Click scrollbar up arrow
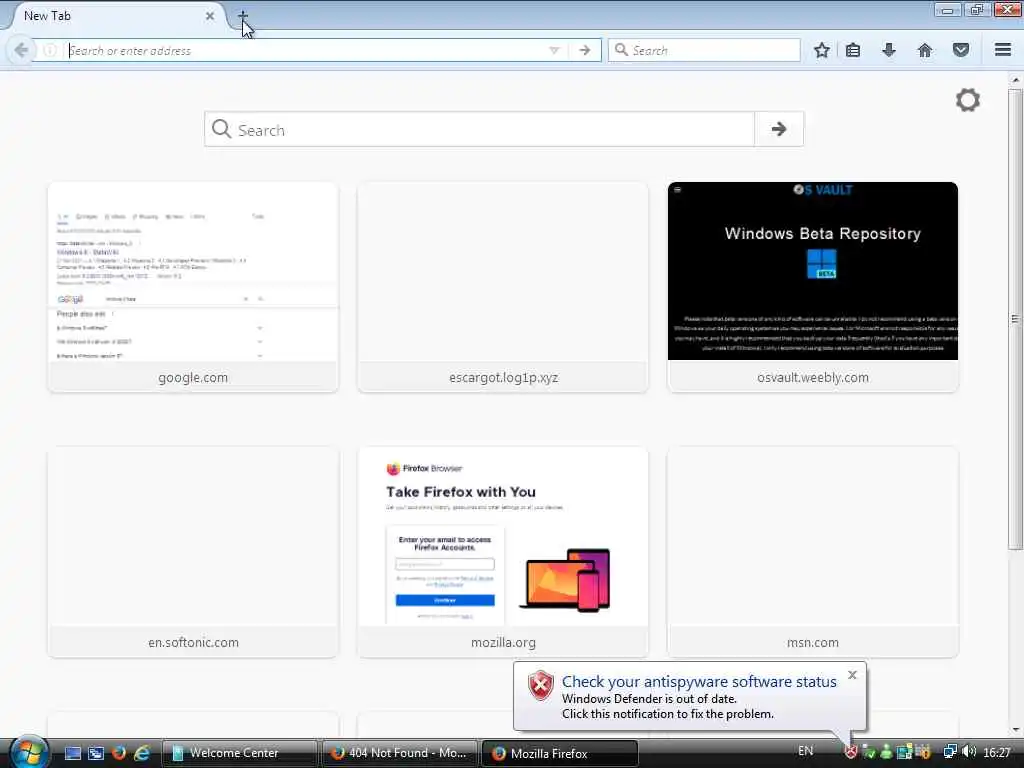 coord(1015,80)
